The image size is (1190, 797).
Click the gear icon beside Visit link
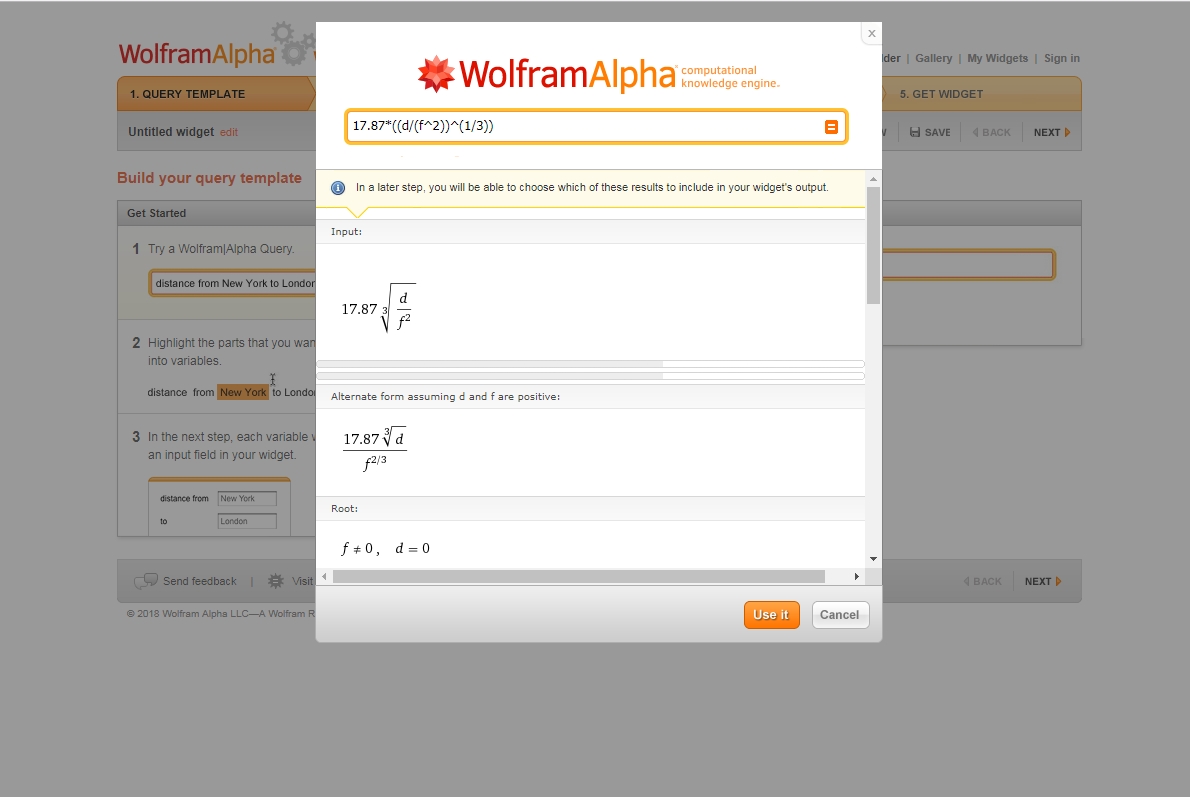tap(275, 581)
